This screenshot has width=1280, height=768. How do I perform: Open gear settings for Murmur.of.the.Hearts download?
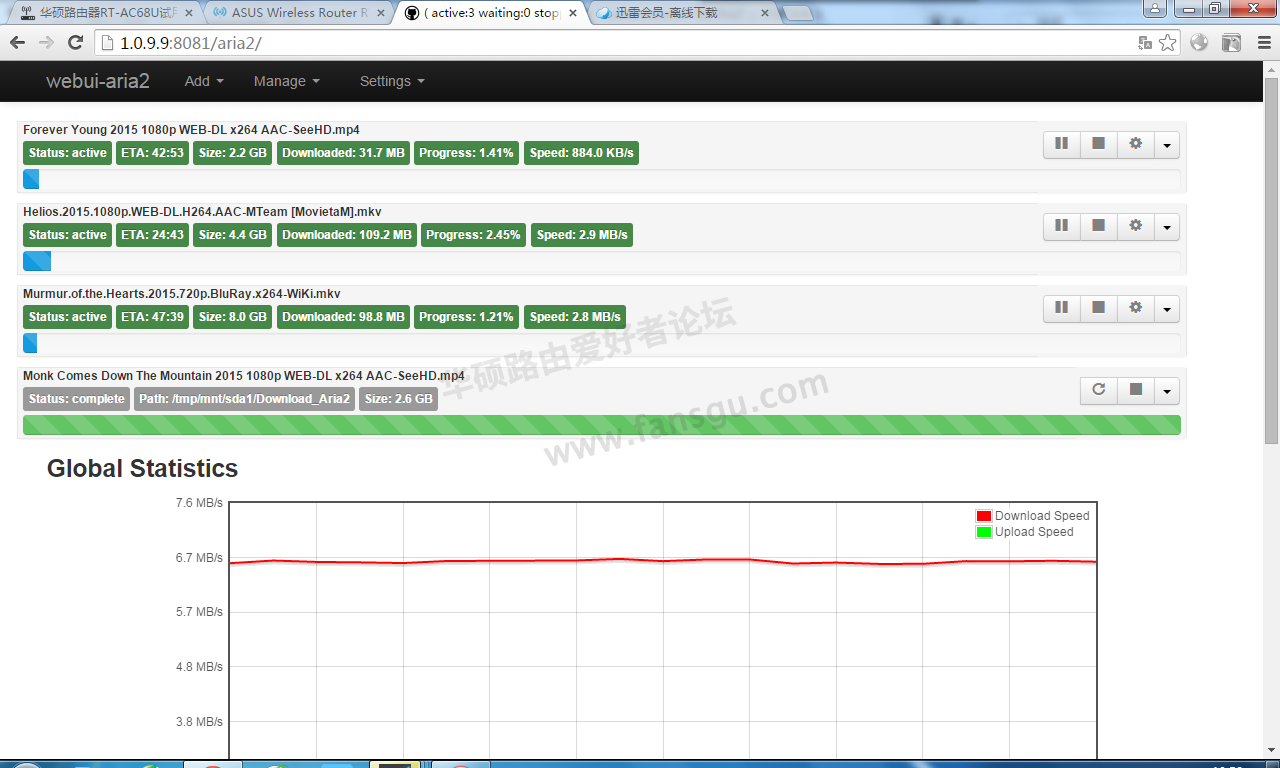[x=1135, y=308]
